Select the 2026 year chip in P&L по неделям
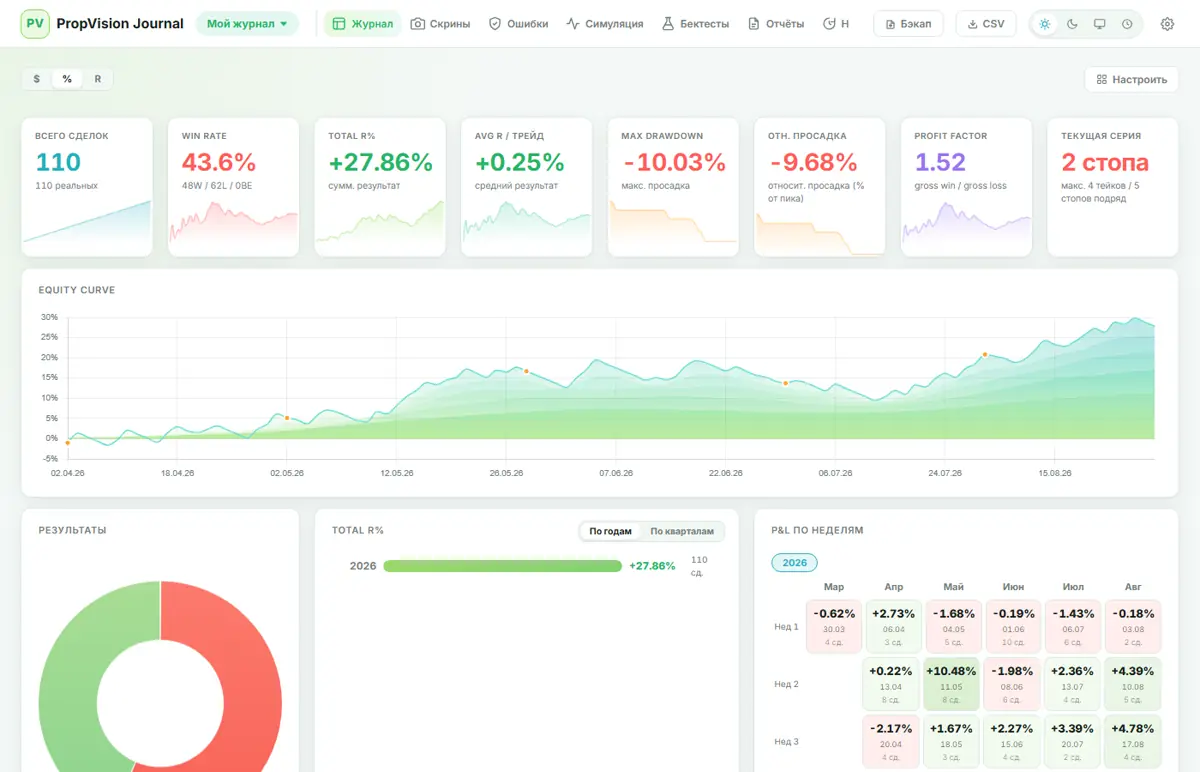 click(x=794, y=563)
